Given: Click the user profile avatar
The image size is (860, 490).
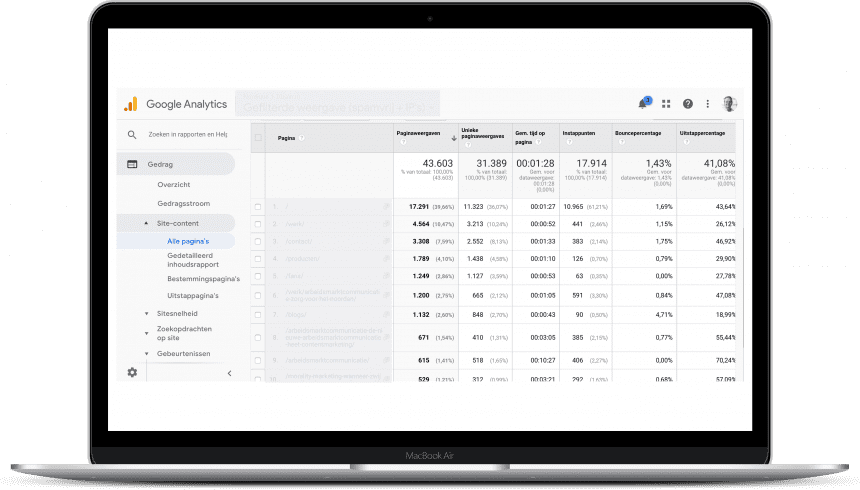Looking at the screenshot, I should [x=729, y=104].
